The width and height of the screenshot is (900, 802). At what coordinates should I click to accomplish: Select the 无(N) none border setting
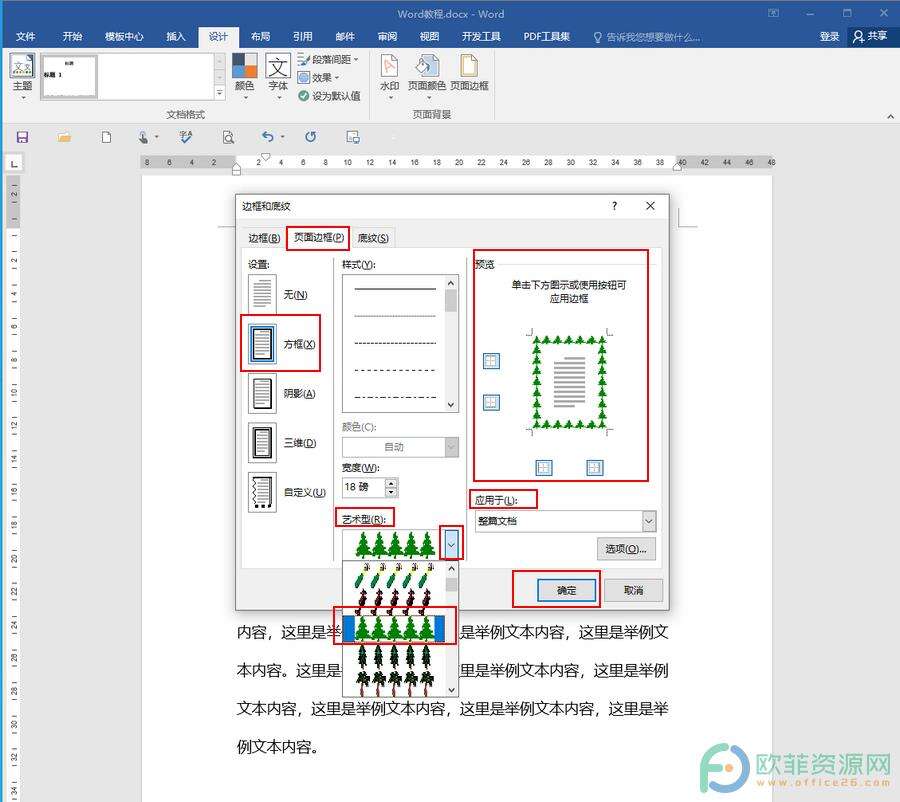280,294
